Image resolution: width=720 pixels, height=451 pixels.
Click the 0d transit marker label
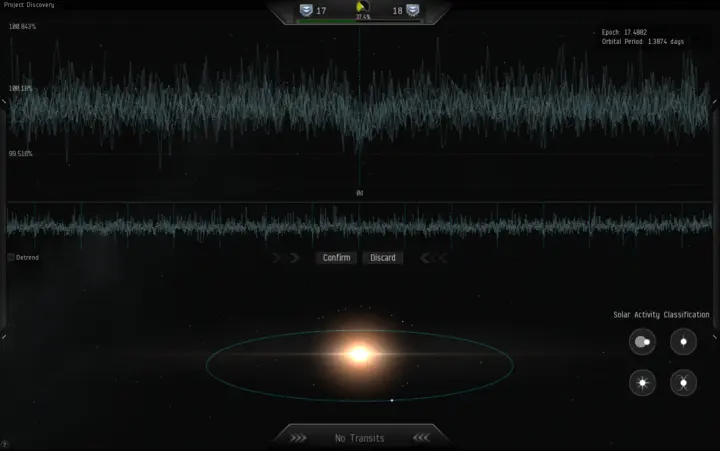[x=360, y=193]
